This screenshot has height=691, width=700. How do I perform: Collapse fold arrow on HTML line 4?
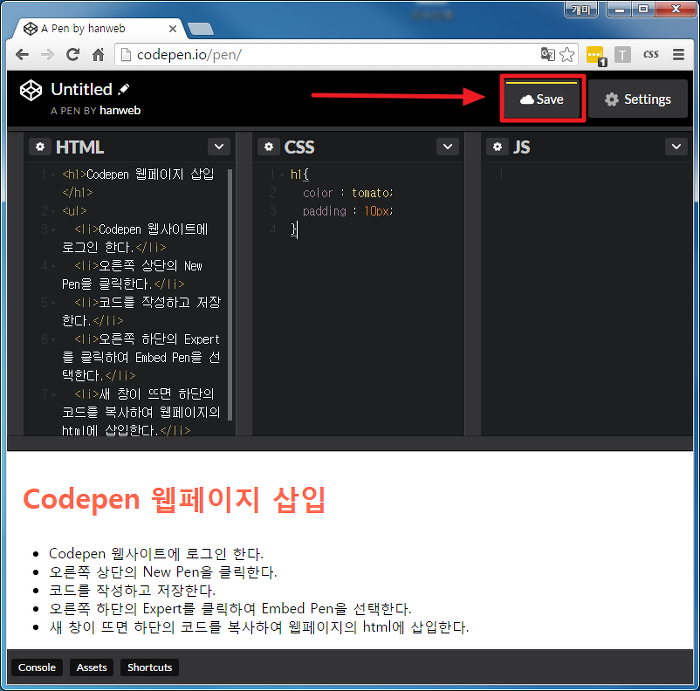point(54,266)
